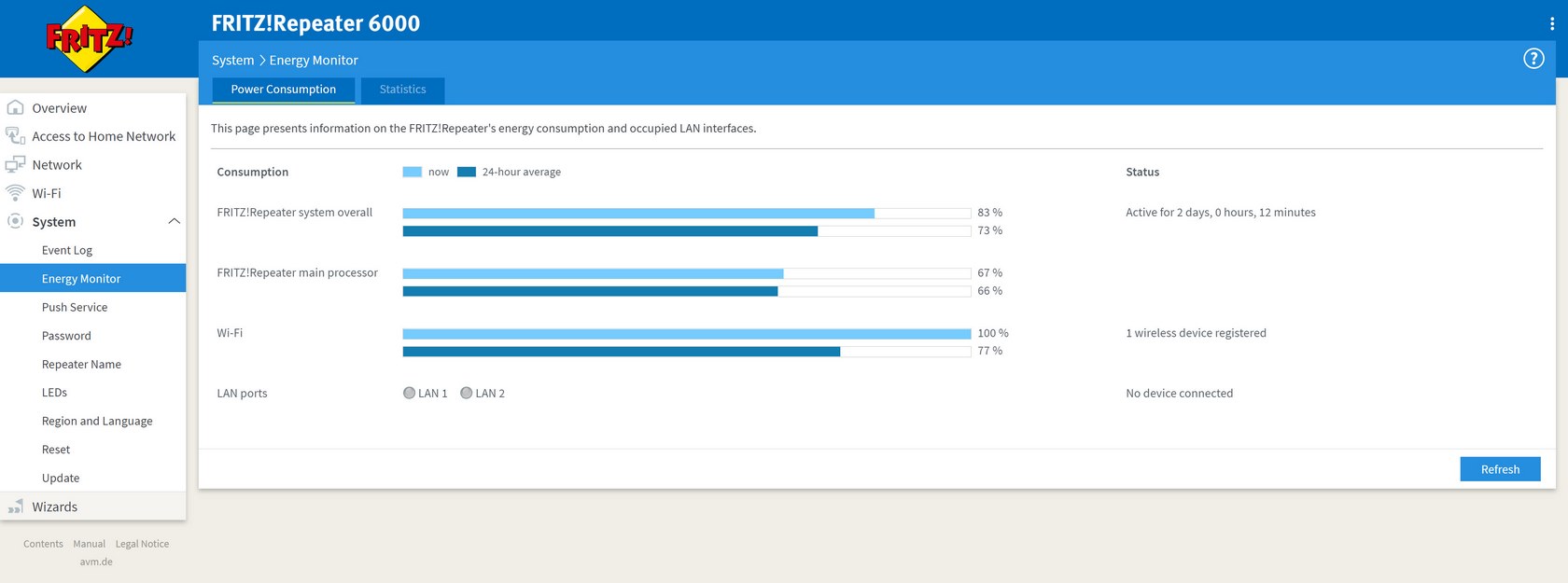The image size is (1568, 583).
Task: Click the '67 %' value
Action: 990,272
